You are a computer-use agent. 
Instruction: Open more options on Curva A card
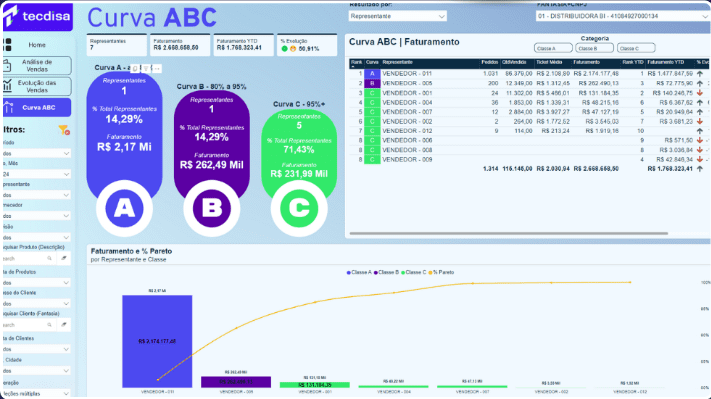tap(156, 68)
